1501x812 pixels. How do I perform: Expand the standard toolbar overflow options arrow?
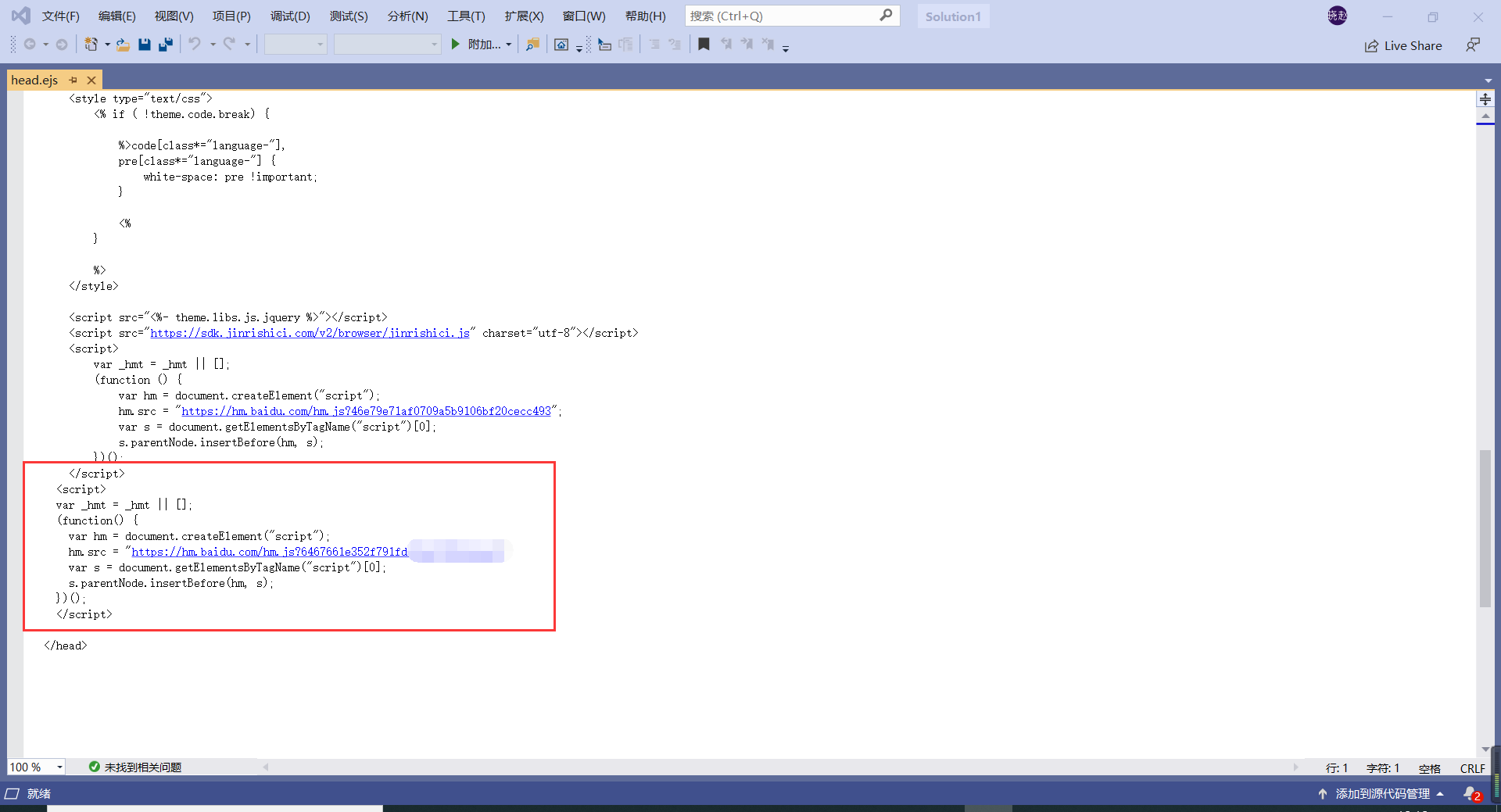(x=579, y=48)
